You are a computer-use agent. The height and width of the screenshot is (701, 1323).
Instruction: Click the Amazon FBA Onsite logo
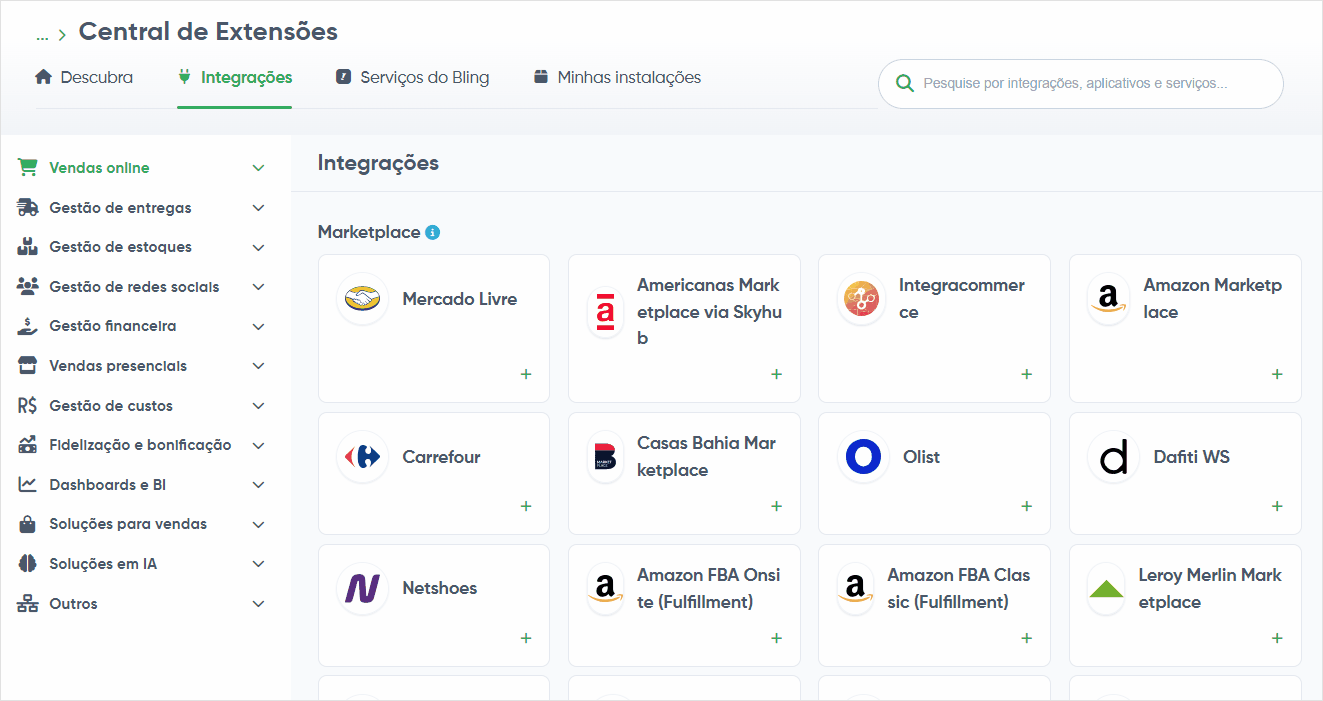[x=605, y=588]
